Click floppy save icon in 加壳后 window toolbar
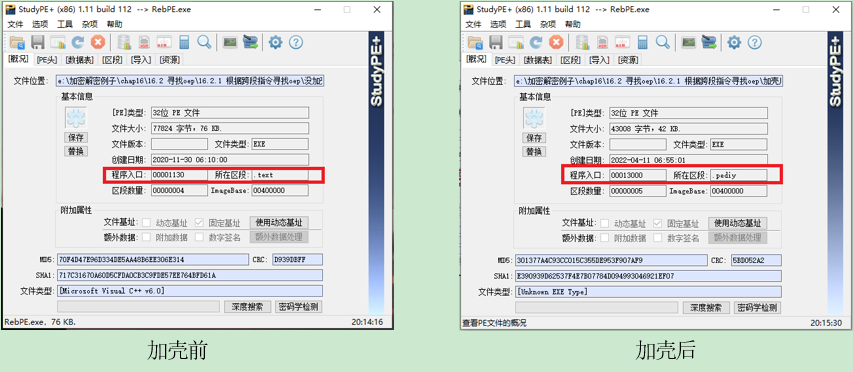The height and width of the screenshot is (372, 853). pyautogui.click(x=496, y=42)
